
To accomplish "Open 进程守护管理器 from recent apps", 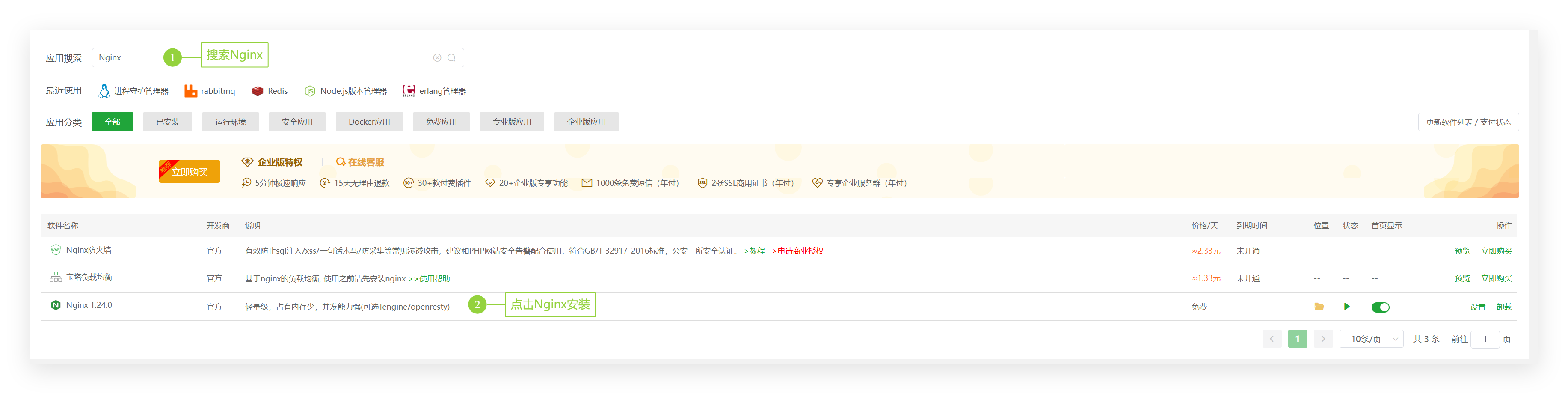I will click(133, 91).
